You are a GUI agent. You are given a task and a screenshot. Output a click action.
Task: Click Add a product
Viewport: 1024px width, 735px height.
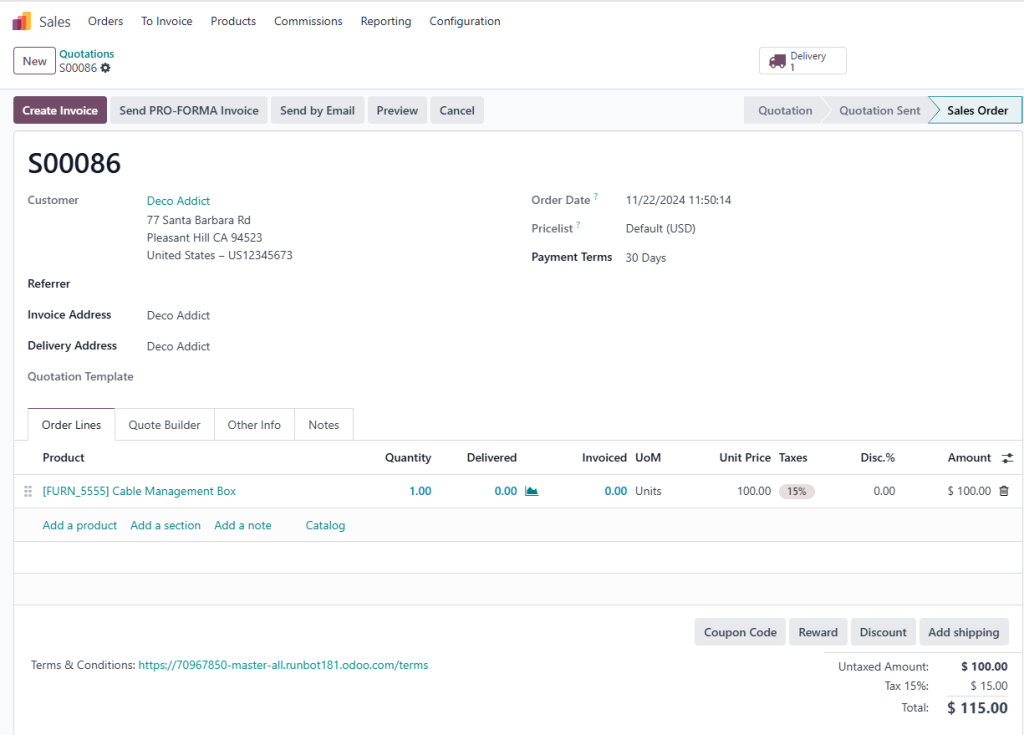80,525
